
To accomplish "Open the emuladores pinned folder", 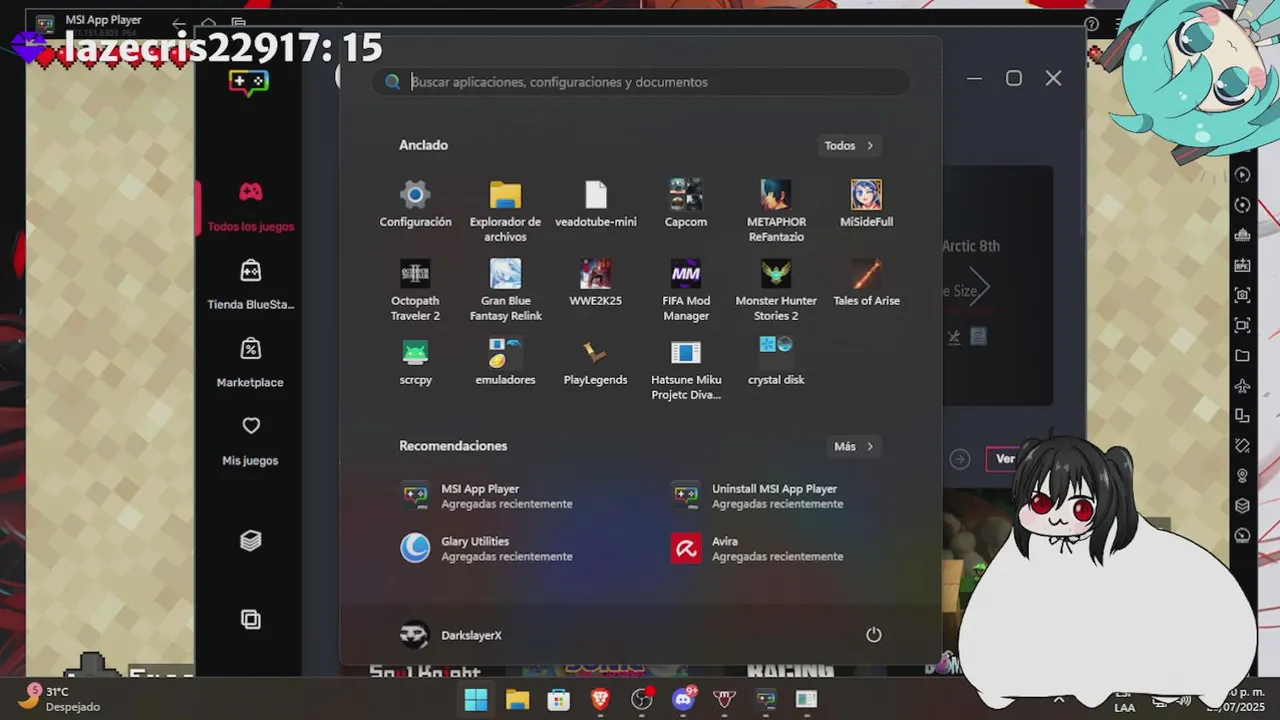I will (x=505, y=362).
